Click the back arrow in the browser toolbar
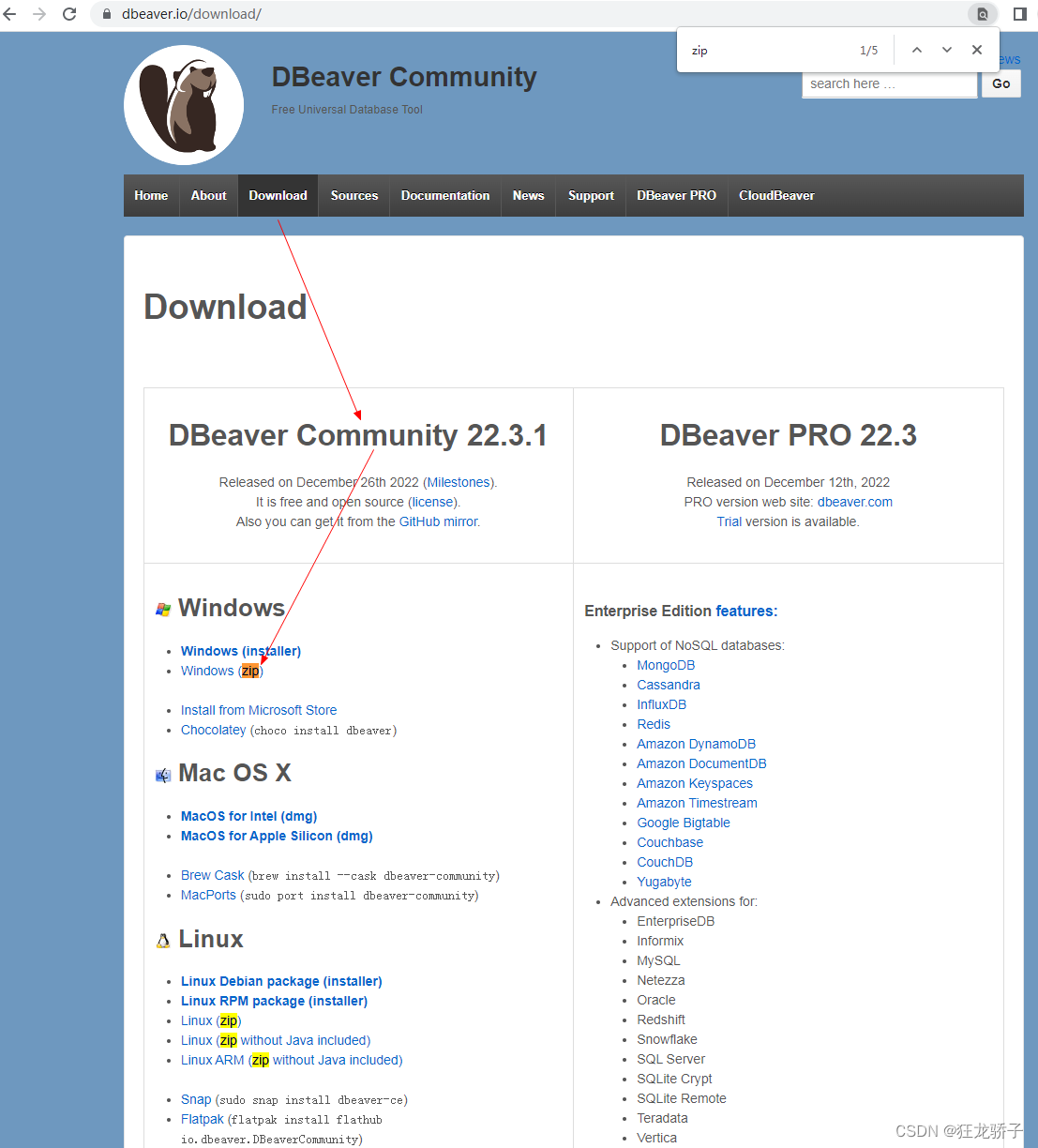The height and width of the screenshot is (1148, 1038). [9, 14]
